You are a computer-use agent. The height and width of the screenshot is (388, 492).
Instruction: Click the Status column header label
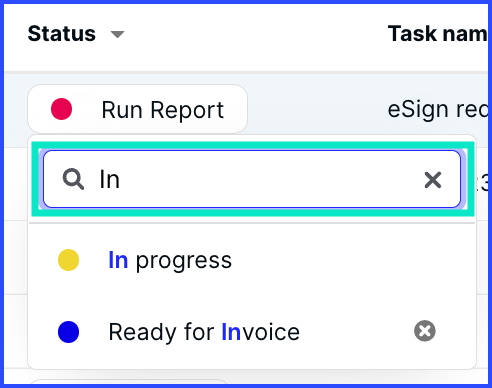[62, 34]
